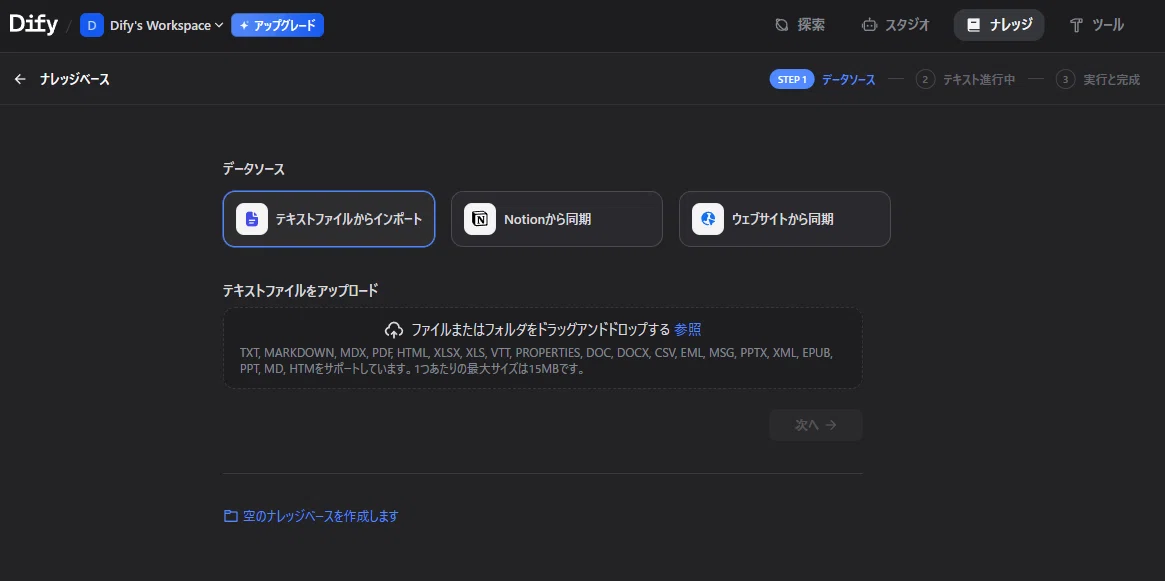1165x581 pixels.
Task: Click the text file document icon
Action: (x=252, y=219)
